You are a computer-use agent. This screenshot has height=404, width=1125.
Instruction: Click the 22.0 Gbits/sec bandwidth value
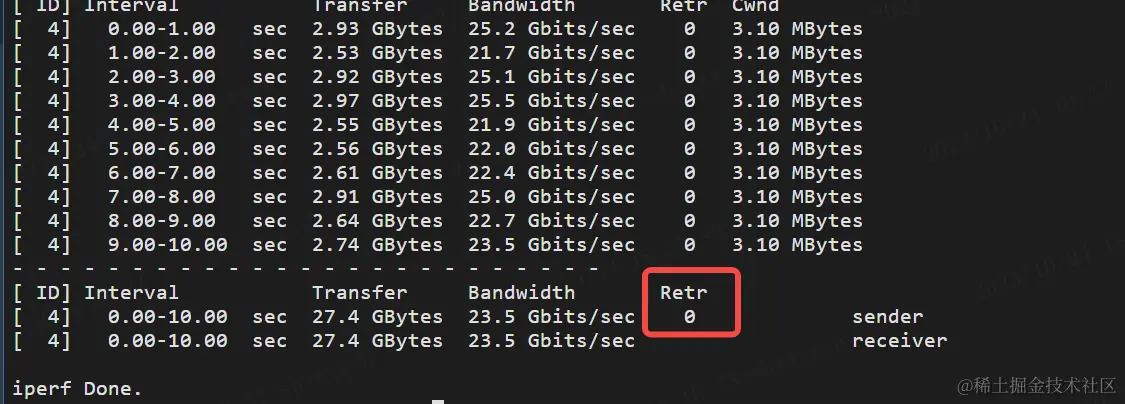[551, 149]
